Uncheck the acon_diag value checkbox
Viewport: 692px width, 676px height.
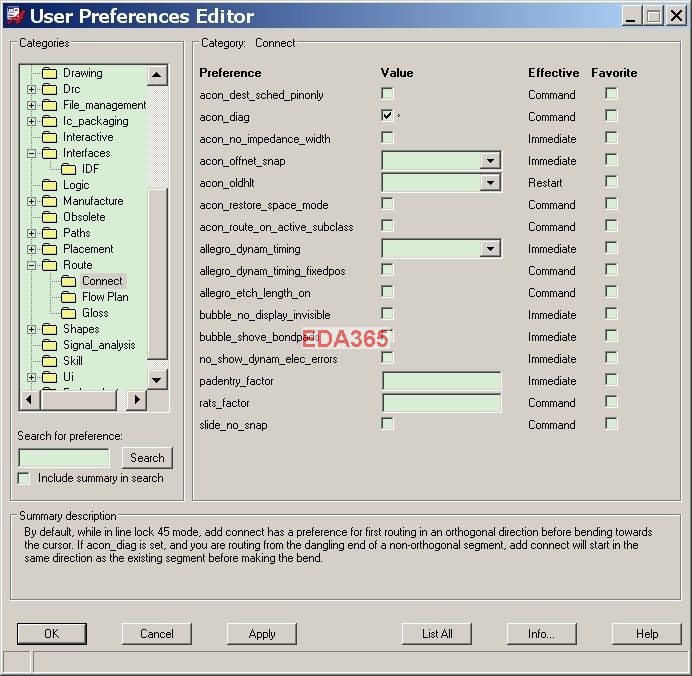(x=387, y=116)
